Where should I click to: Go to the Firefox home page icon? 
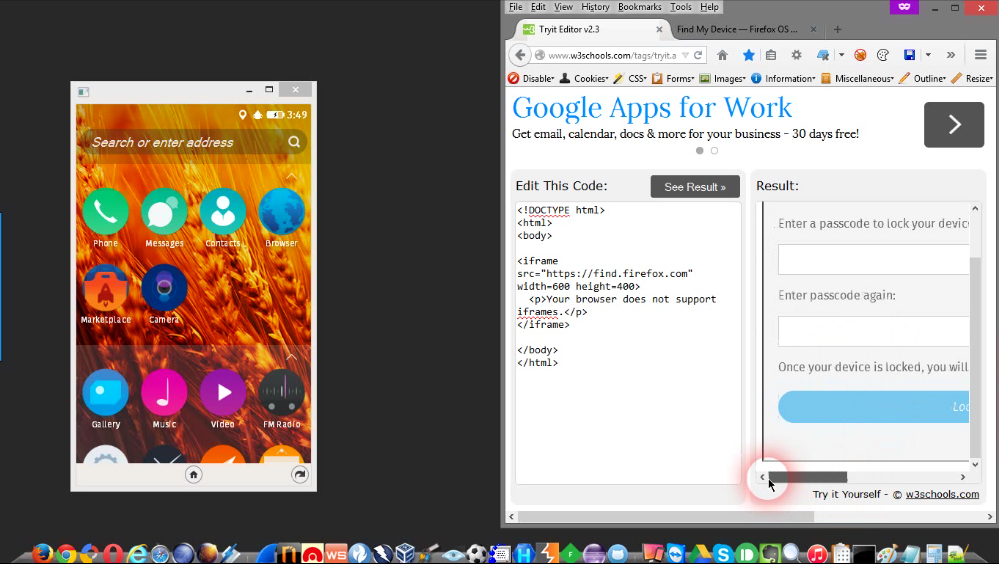(x=722, y=55)
